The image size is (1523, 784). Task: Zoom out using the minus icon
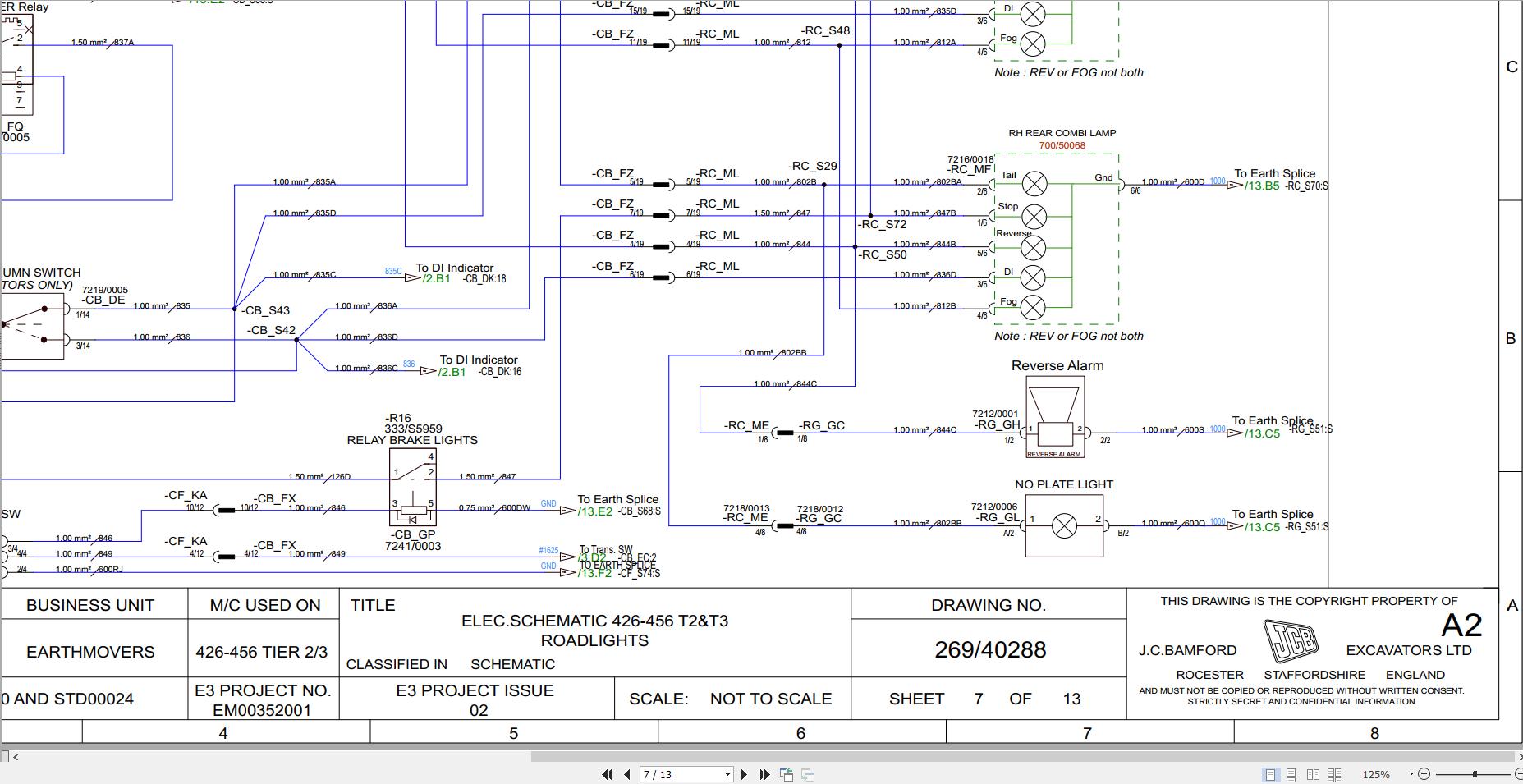click(x=1424, y=773)
